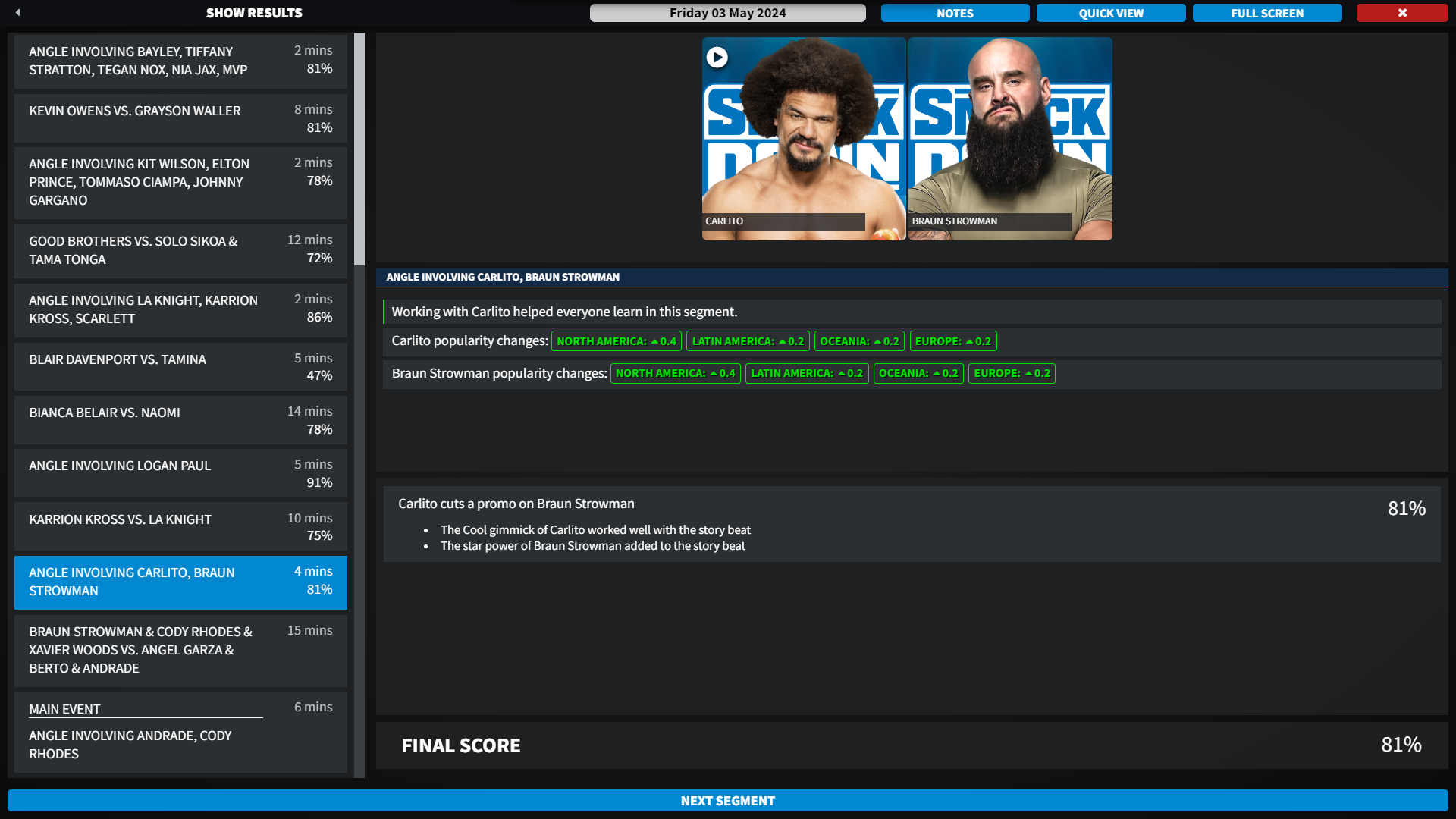Click the segment list vertical scrollbar
The image size is (1456, 819).
coord(359,149)
